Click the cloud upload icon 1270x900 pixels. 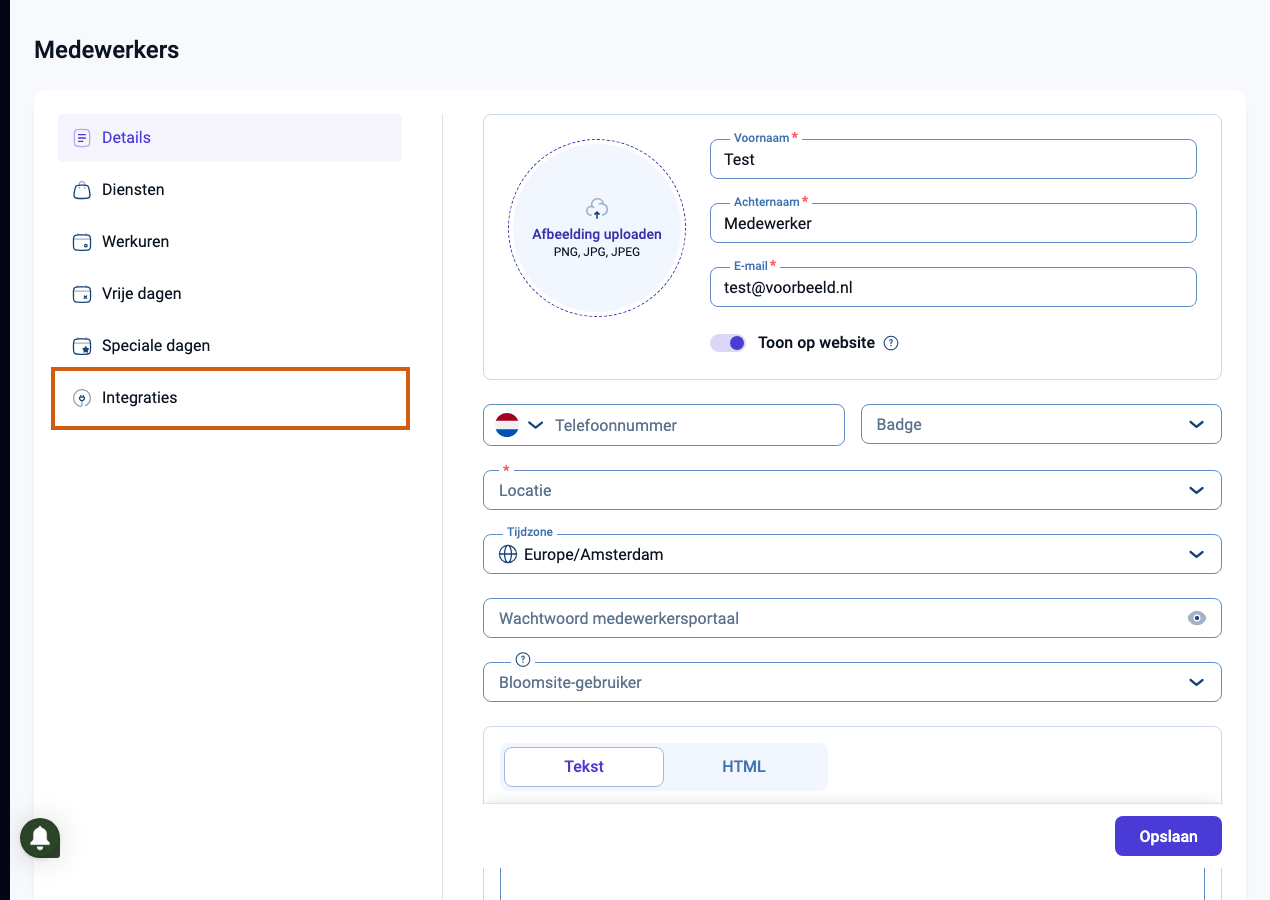click(x=597, y=209)
